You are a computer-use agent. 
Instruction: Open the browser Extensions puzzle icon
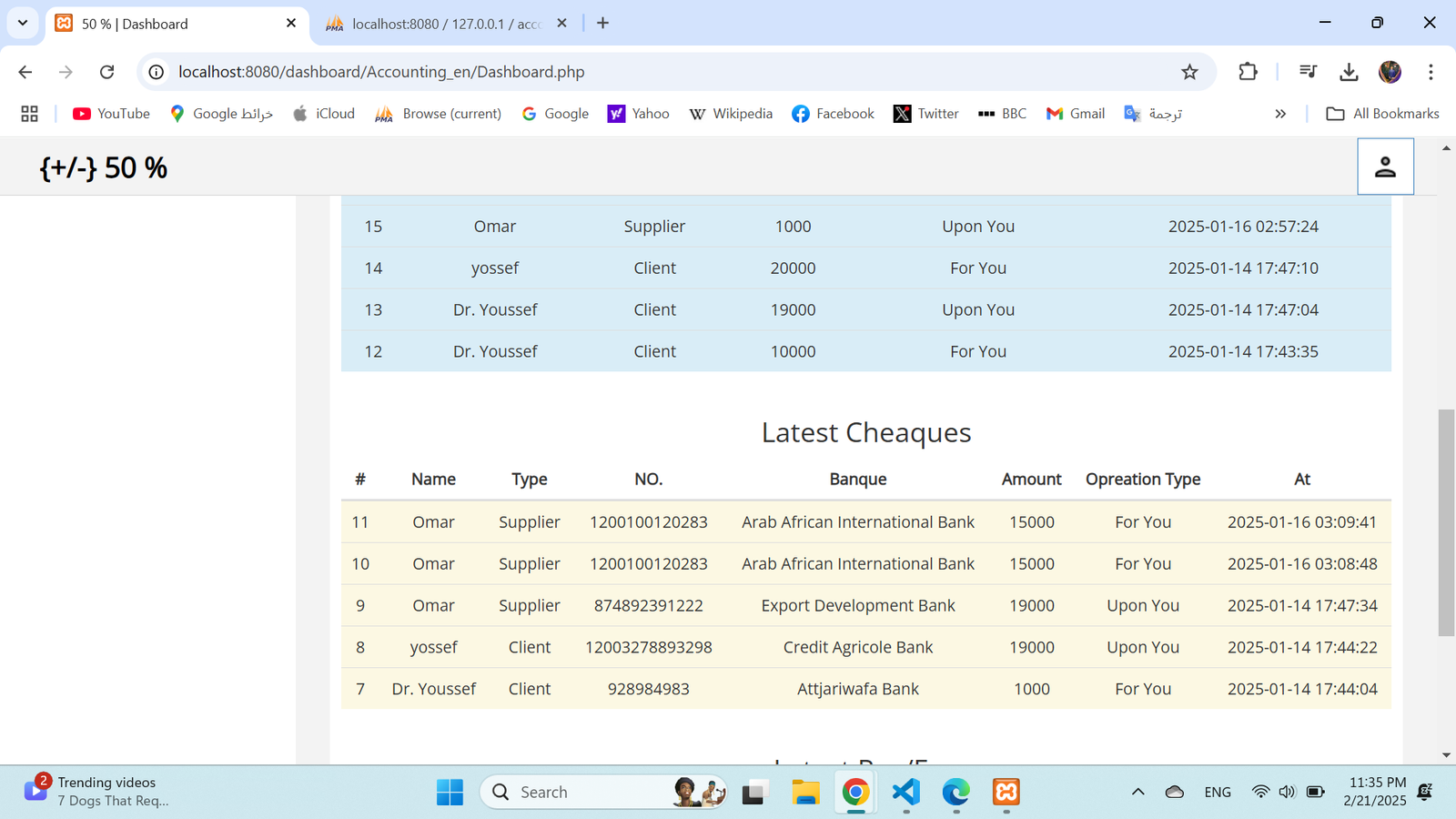point(1248,72)
